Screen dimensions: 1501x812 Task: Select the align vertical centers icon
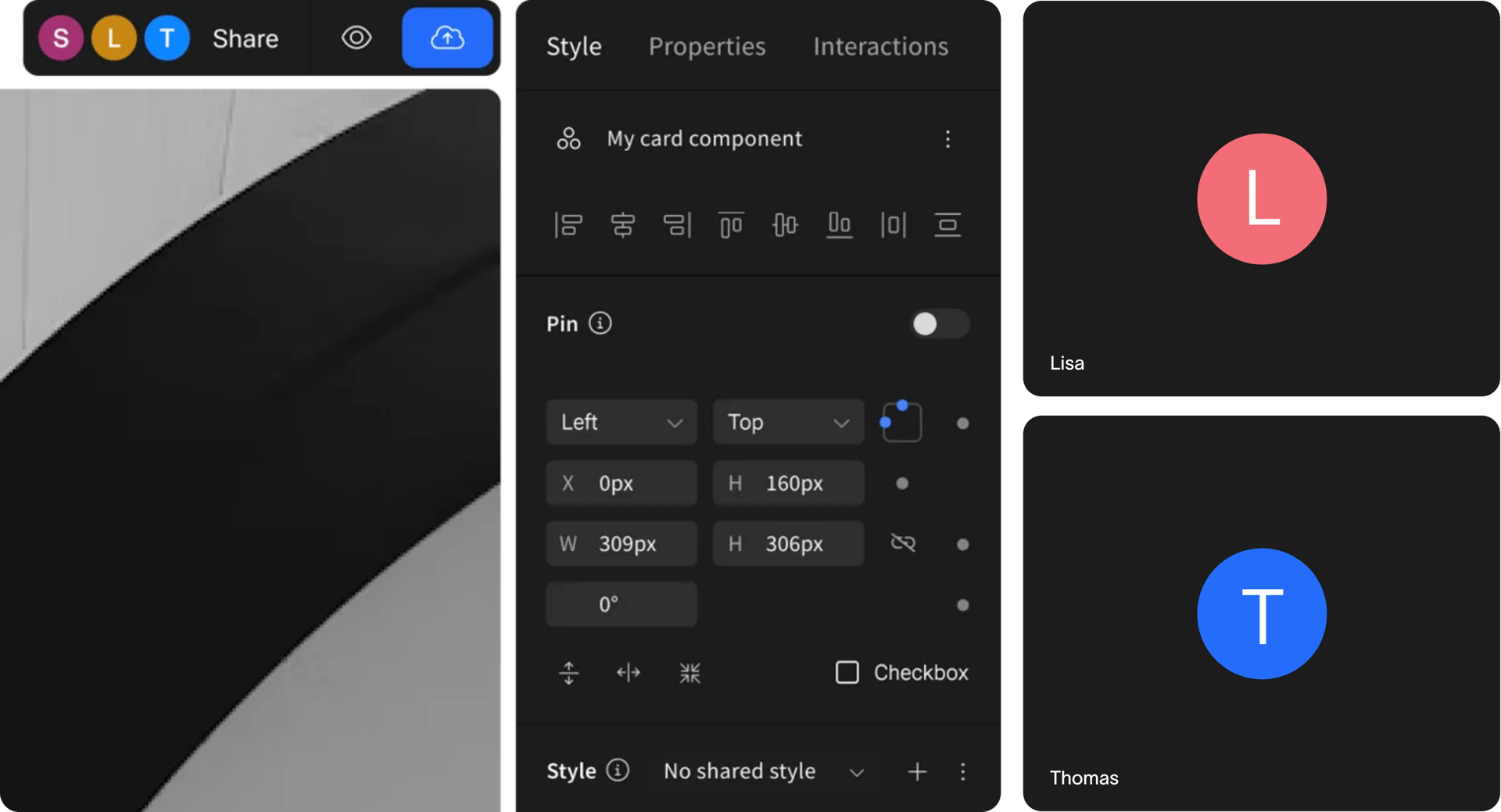785,225
